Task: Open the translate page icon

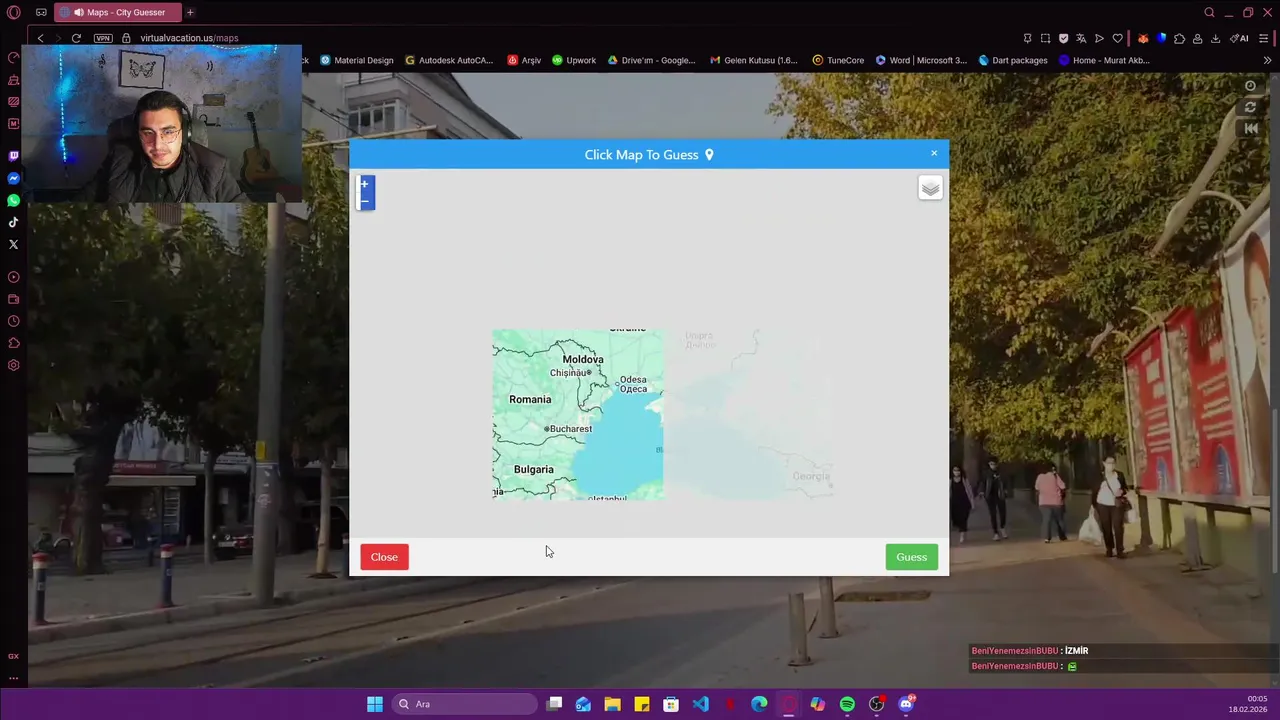Action: coord(1081,38)
